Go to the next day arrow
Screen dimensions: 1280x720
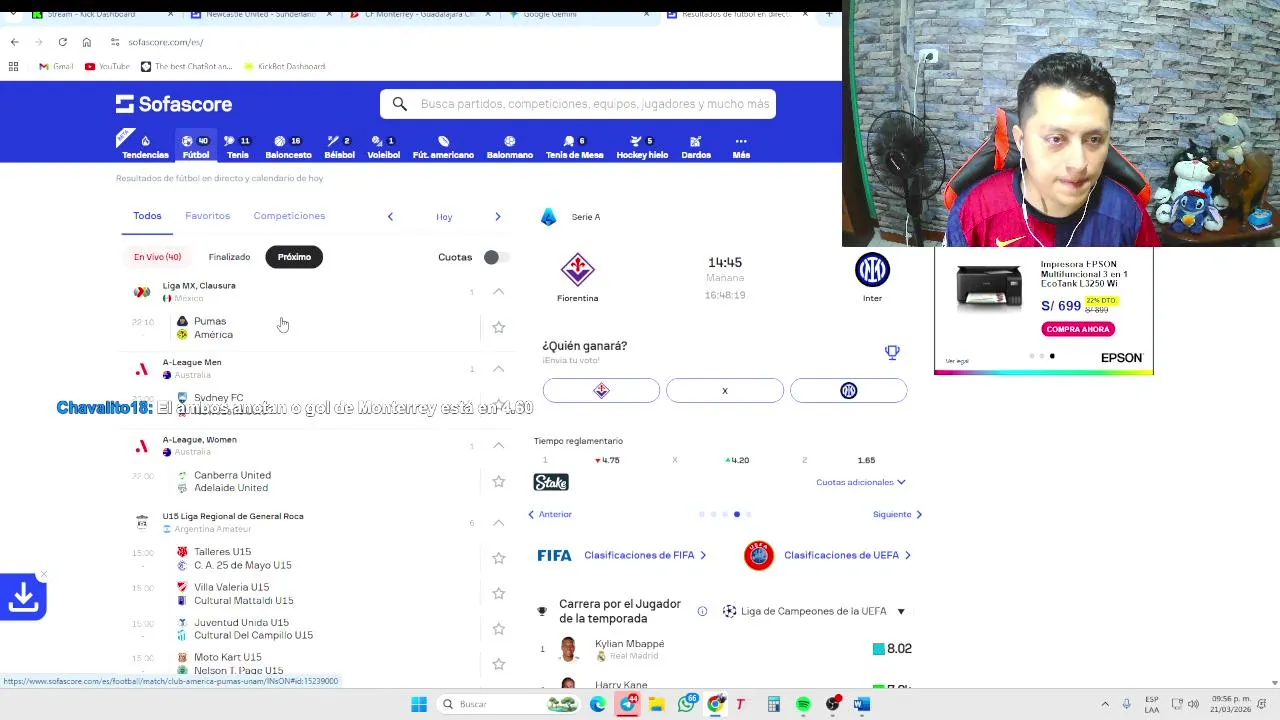[x=497, y=216]
